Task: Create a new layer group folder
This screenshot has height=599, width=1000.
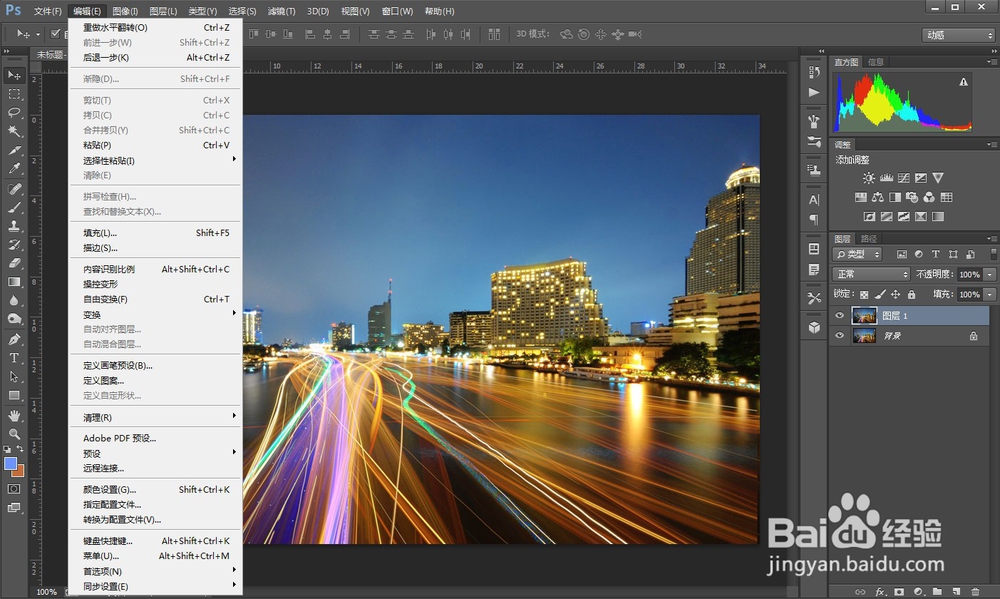Action: pos(937,592)
